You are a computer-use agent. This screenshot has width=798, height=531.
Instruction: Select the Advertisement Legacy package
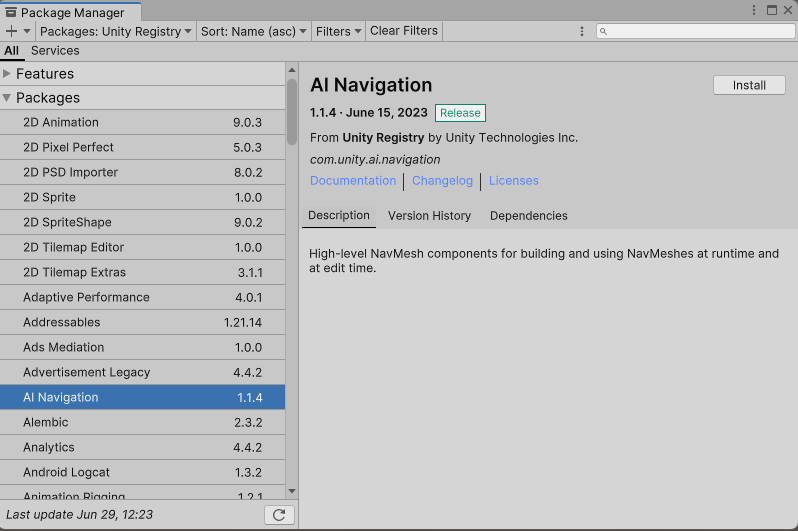pyautogui.click(x=142, y=372)
